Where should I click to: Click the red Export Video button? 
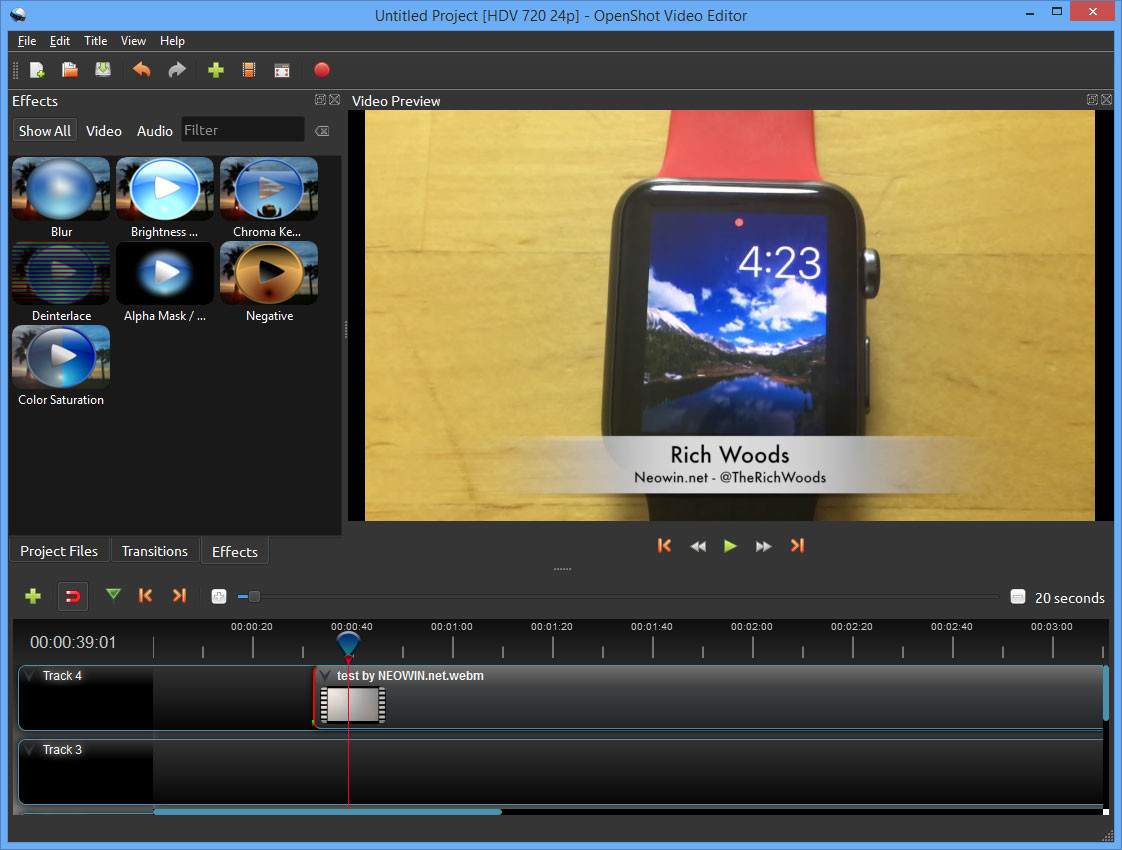click(322, 69)
